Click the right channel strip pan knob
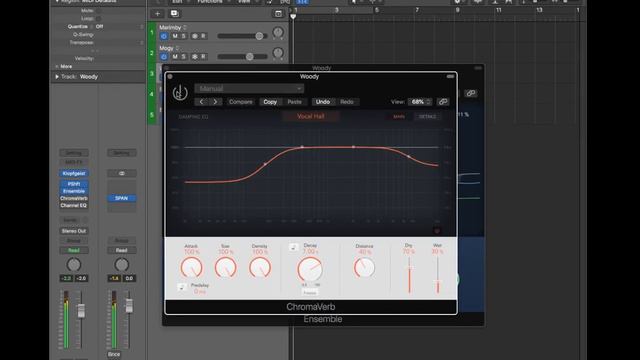The image size is (640, 360). click(x=122, y=265)
